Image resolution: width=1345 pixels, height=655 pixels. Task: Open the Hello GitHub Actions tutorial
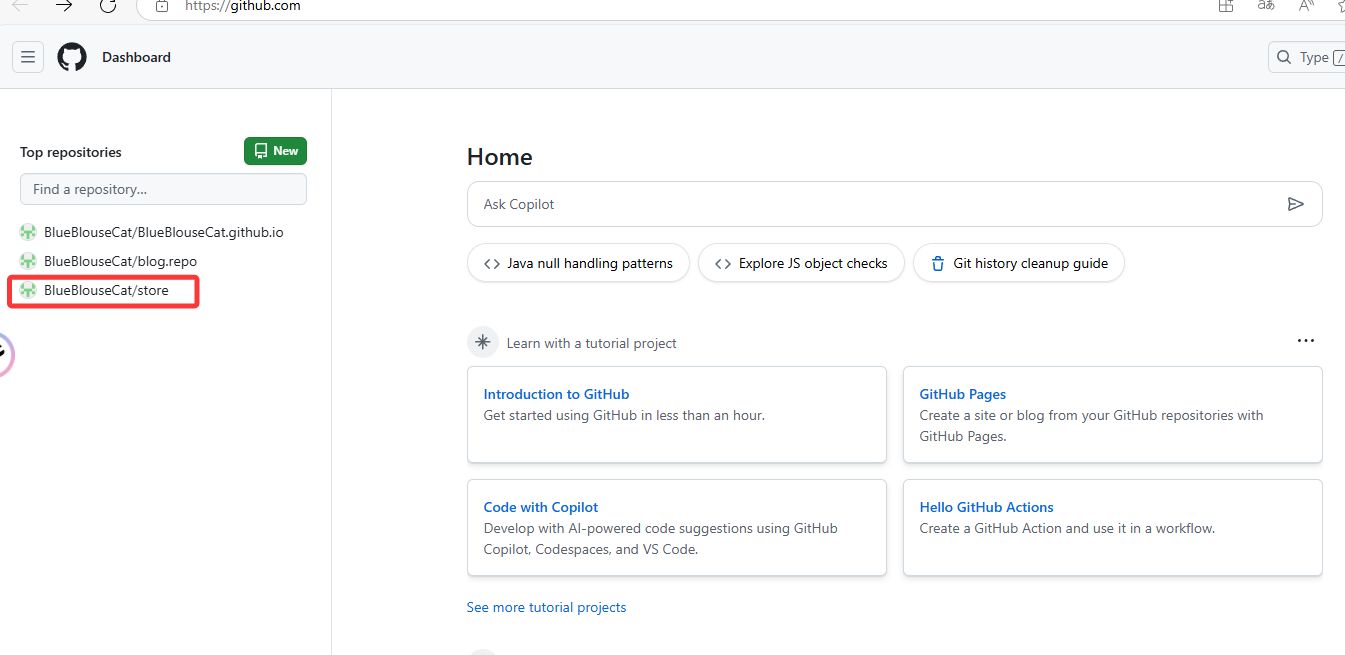pos(987,507)
